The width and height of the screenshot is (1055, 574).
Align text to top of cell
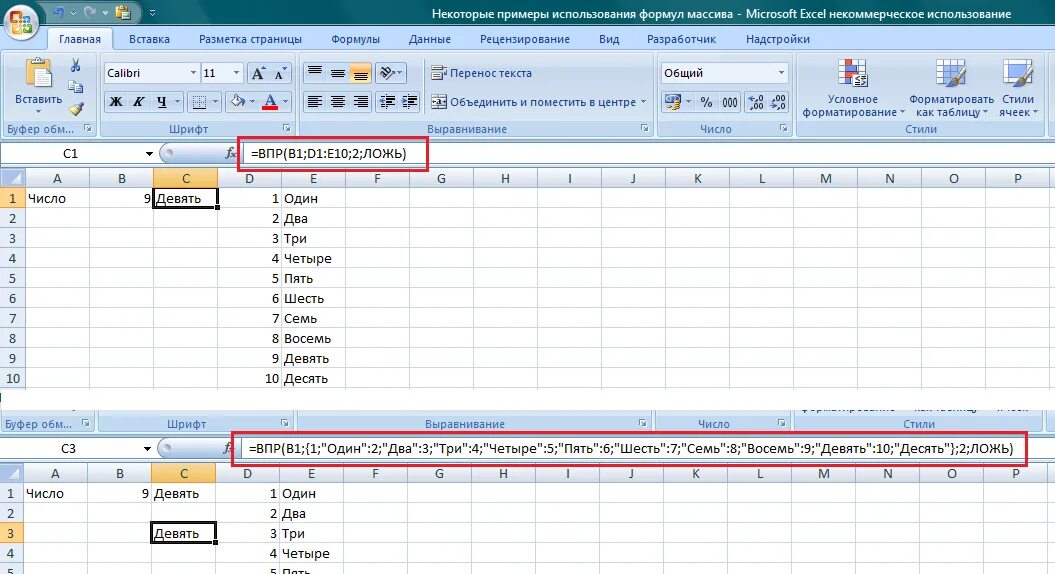315,73
